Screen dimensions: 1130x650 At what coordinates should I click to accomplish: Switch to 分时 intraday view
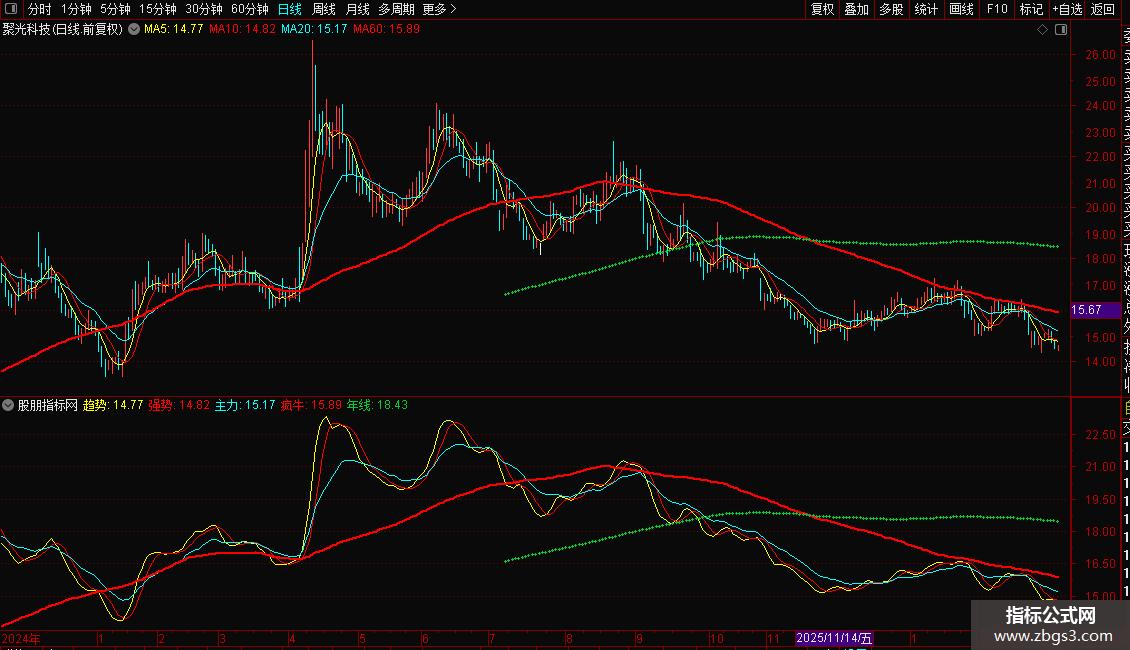coord(40,9)
